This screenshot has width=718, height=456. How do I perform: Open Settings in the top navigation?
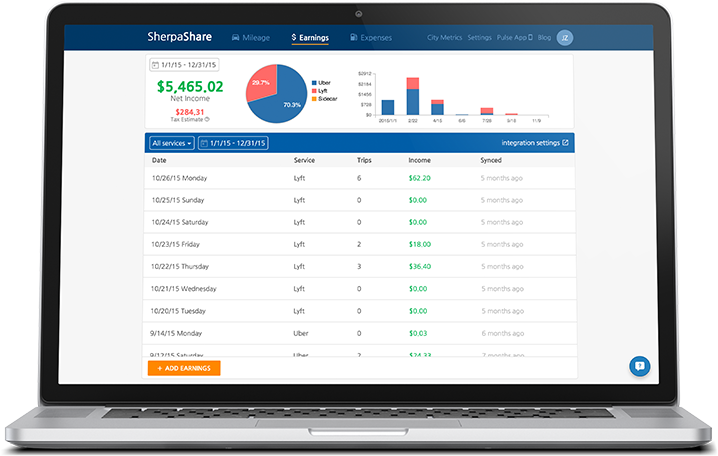pyautogui.click(x=480, y=38)
